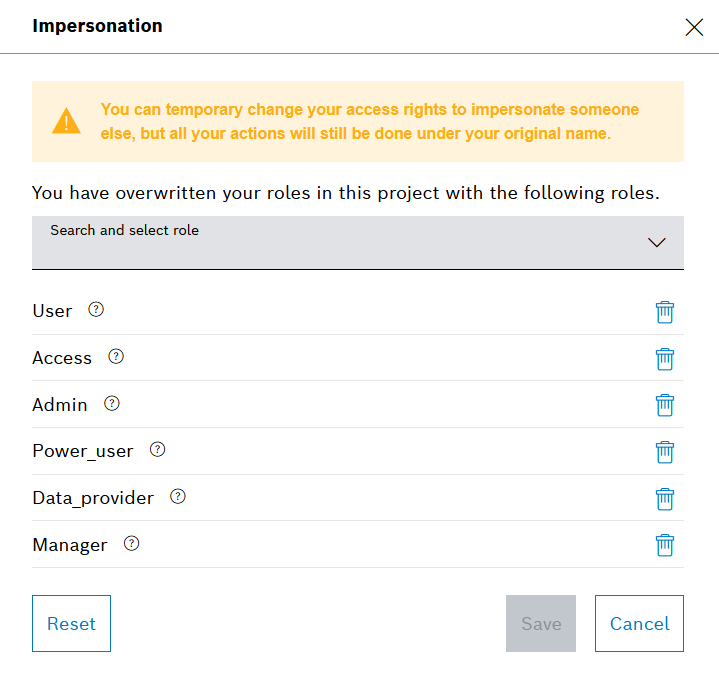This screenshot has width=719, height=685.
Task: Close the Impersonation dialog with X
Action: [x=694, y=27]
